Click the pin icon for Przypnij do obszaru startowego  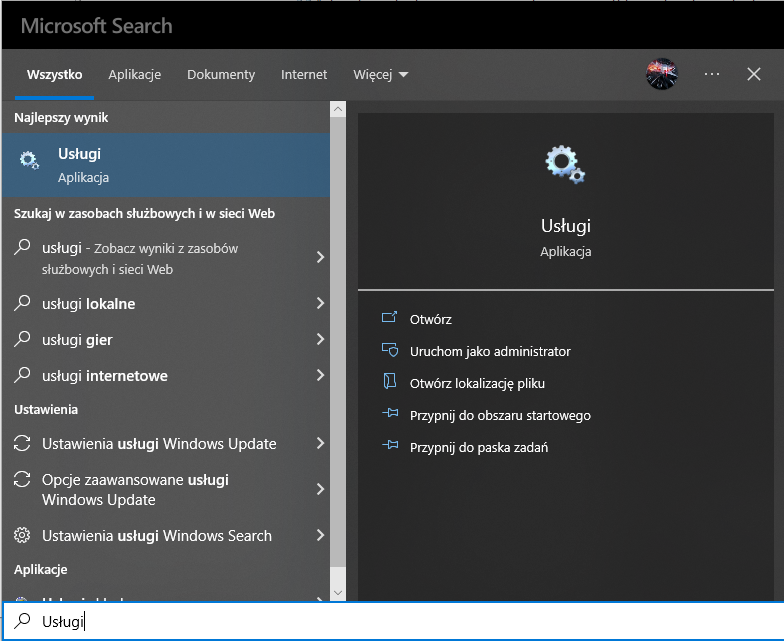pyautogui.click(x=390, y=414)
